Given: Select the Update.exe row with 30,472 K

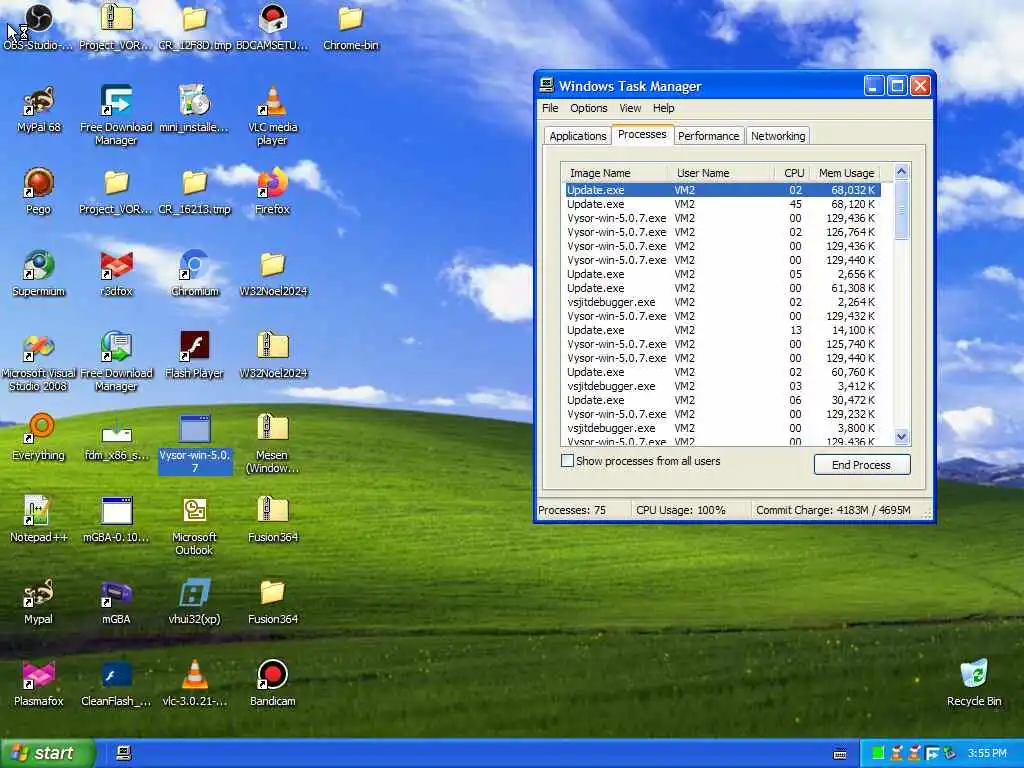Looking at the screenshot, I should [722, 400].
